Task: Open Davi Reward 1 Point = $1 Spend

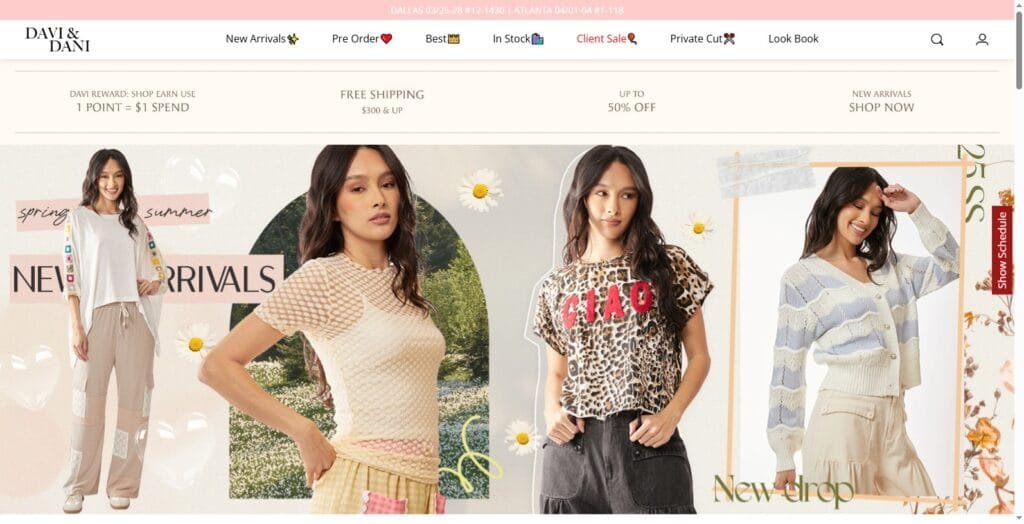Action: tap(133, 101)
